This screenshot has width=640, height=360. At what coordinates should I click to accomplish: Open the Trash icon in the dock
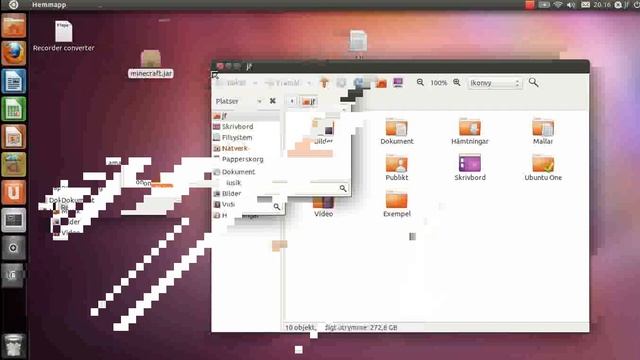coord(14,345)
